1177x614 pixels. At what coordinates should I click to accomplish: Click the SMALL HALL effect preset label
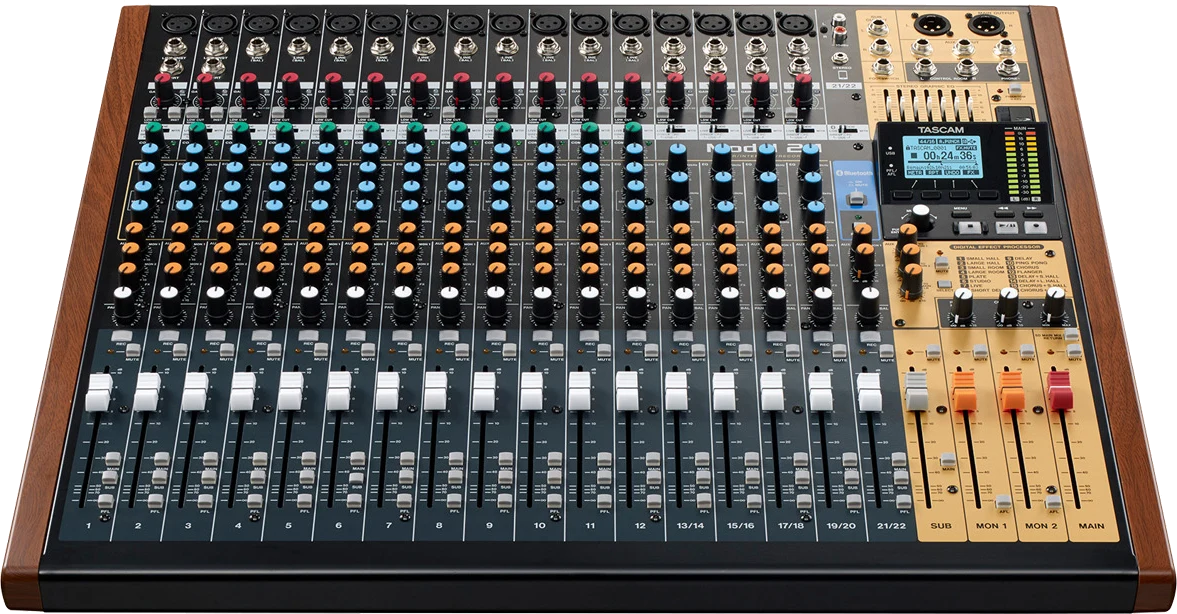(982, 259)
